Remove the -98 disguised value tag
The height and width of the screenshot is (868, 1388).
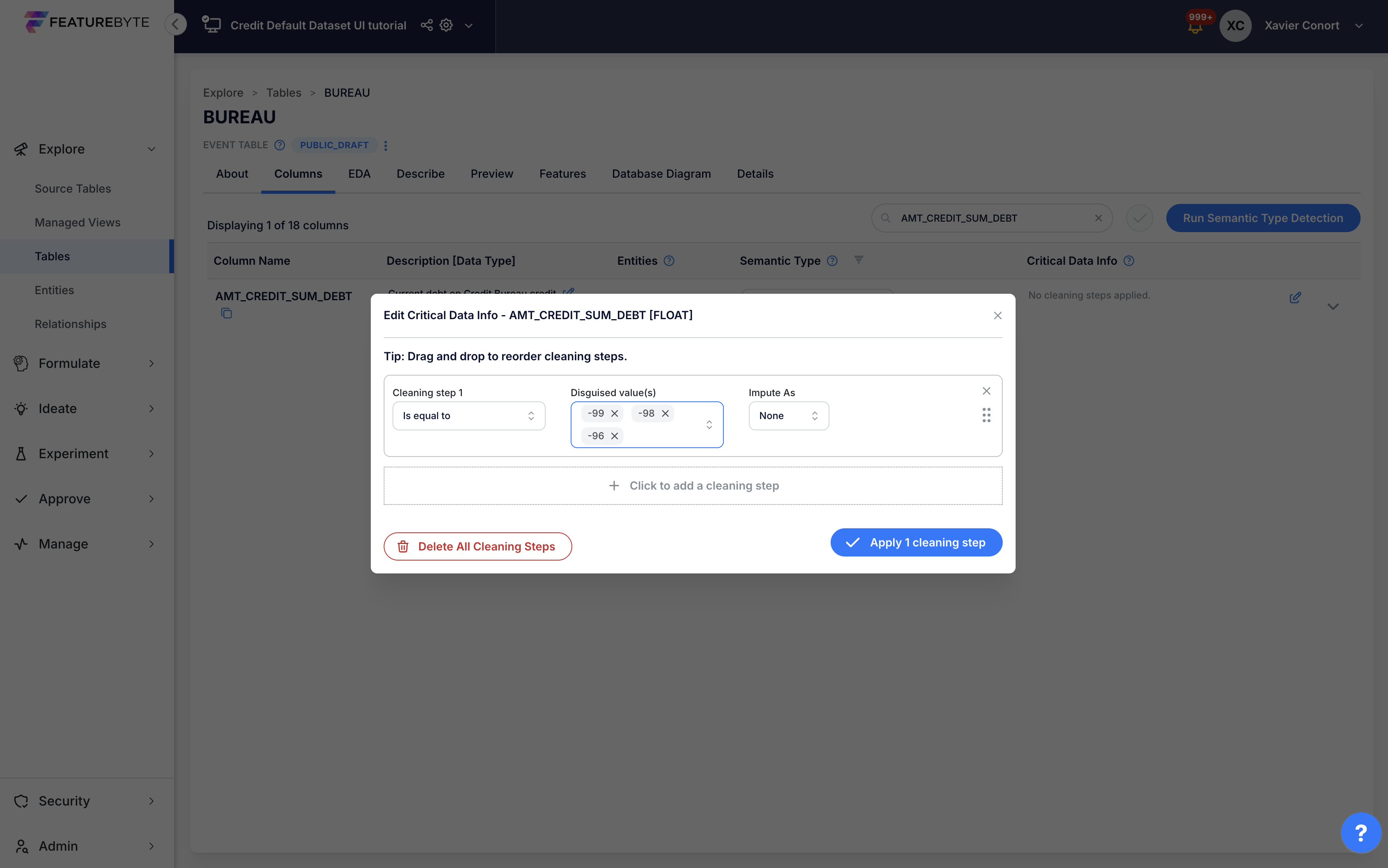click(665, 413)
